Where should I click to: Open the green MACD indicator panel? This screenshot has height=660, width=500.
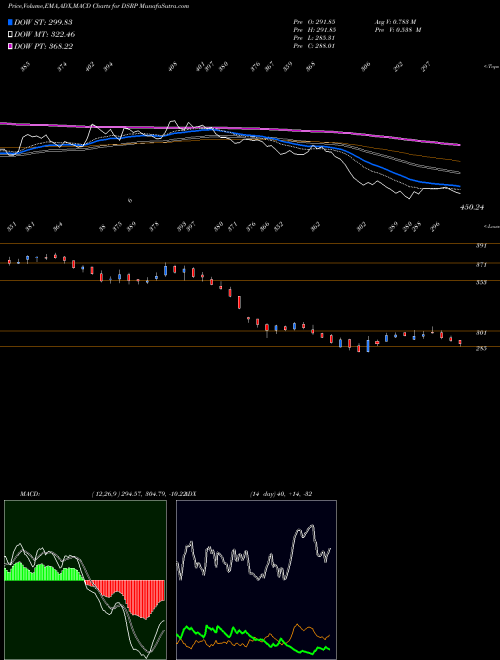click(x=85, y=580)
